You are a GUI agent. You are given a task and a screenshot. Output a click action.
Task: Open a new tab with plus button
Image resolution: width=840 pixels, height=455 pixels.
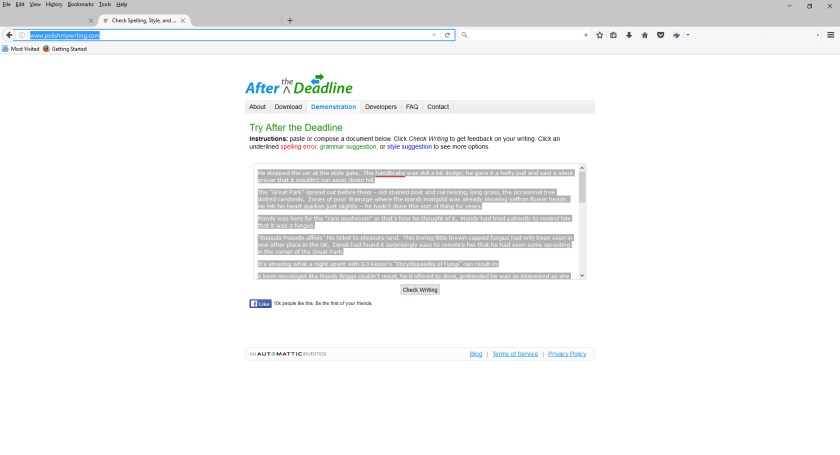pyautogui.click(x=290, y=20)
